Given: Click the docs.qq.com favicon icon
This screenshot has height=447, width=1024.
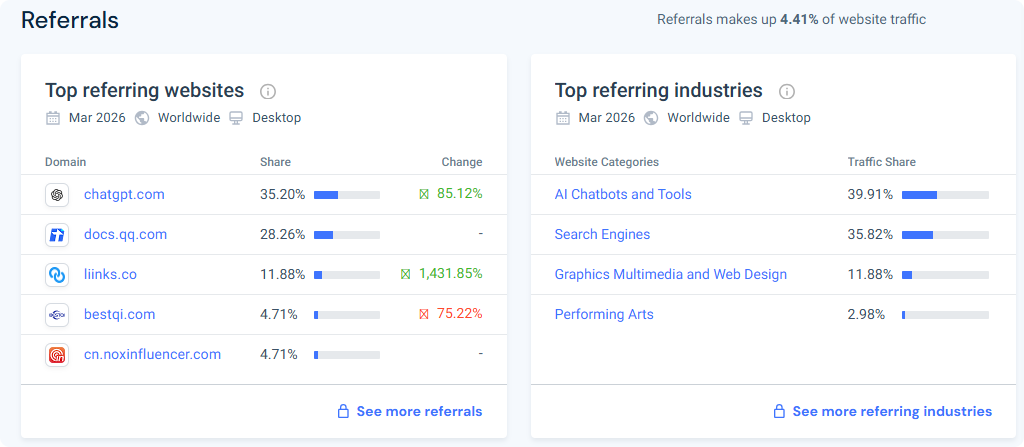Looking at the screenshot, I should [x=57, y=235].
